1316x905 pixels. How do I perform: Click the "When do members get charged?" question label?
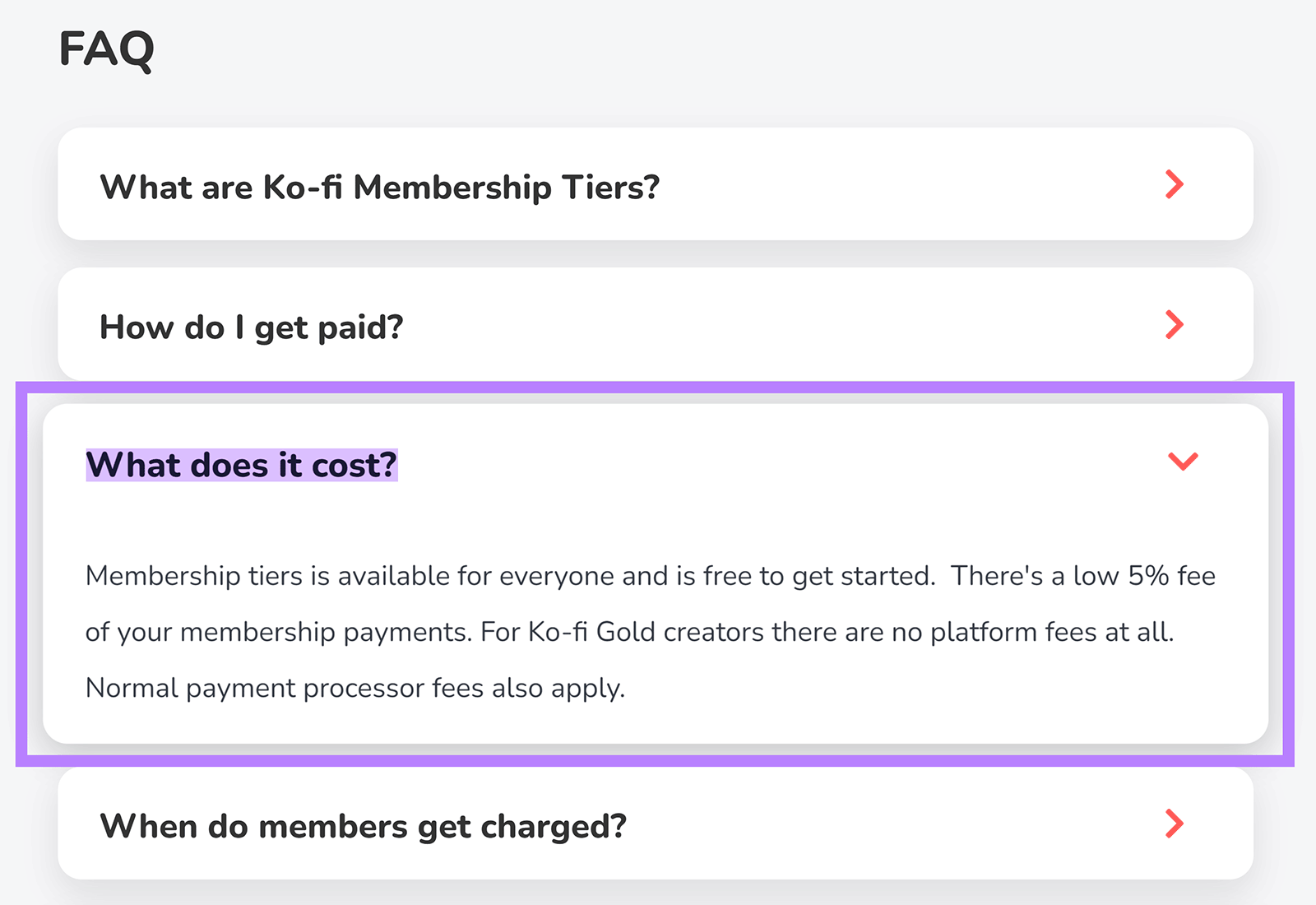pyautogui.click(x=364, y=824)
